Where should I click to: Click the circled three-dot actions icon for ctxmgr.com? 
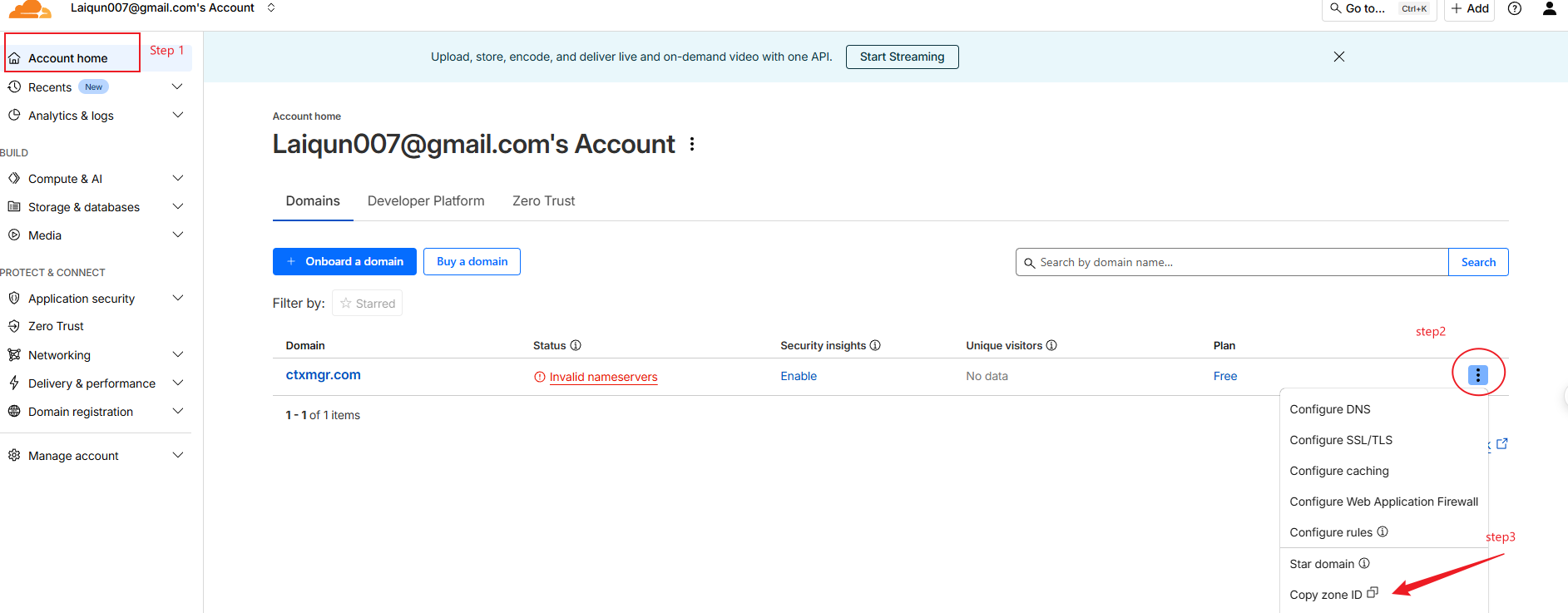1478,374
